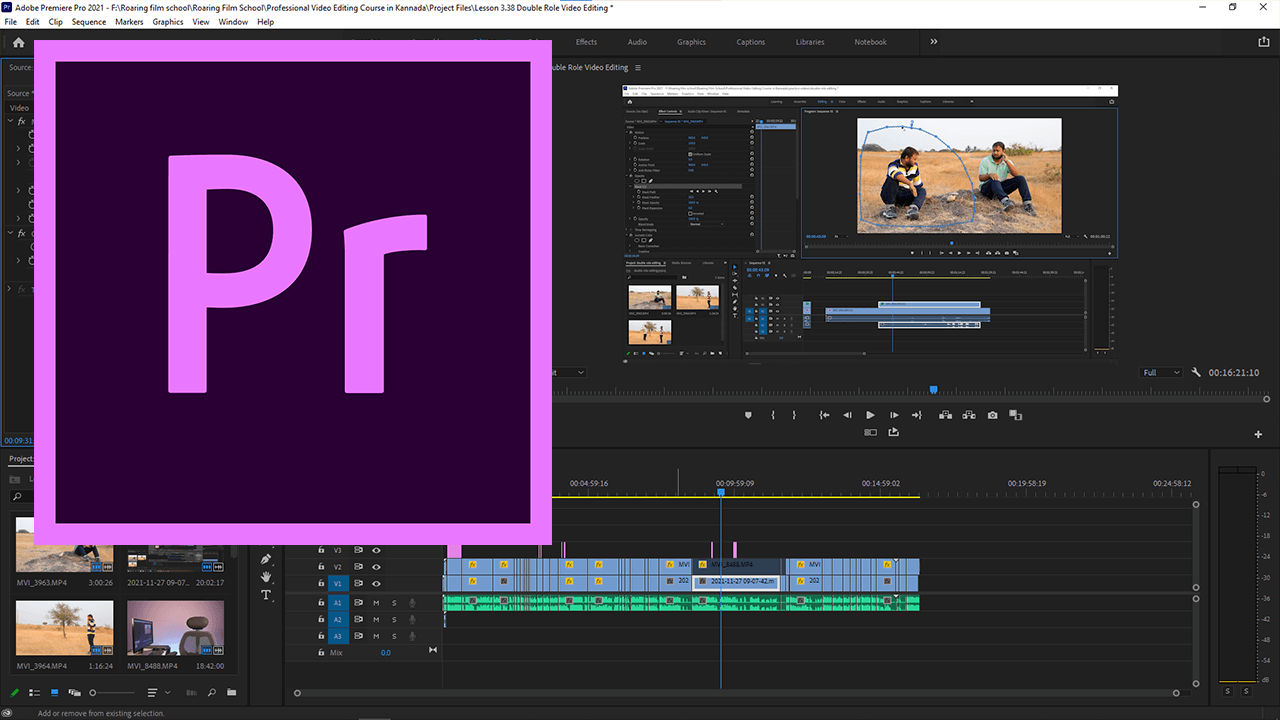1280x720 pixels.
Task: Select the MVI_8488.MP4 thumbnail
Action: [175, 628]
